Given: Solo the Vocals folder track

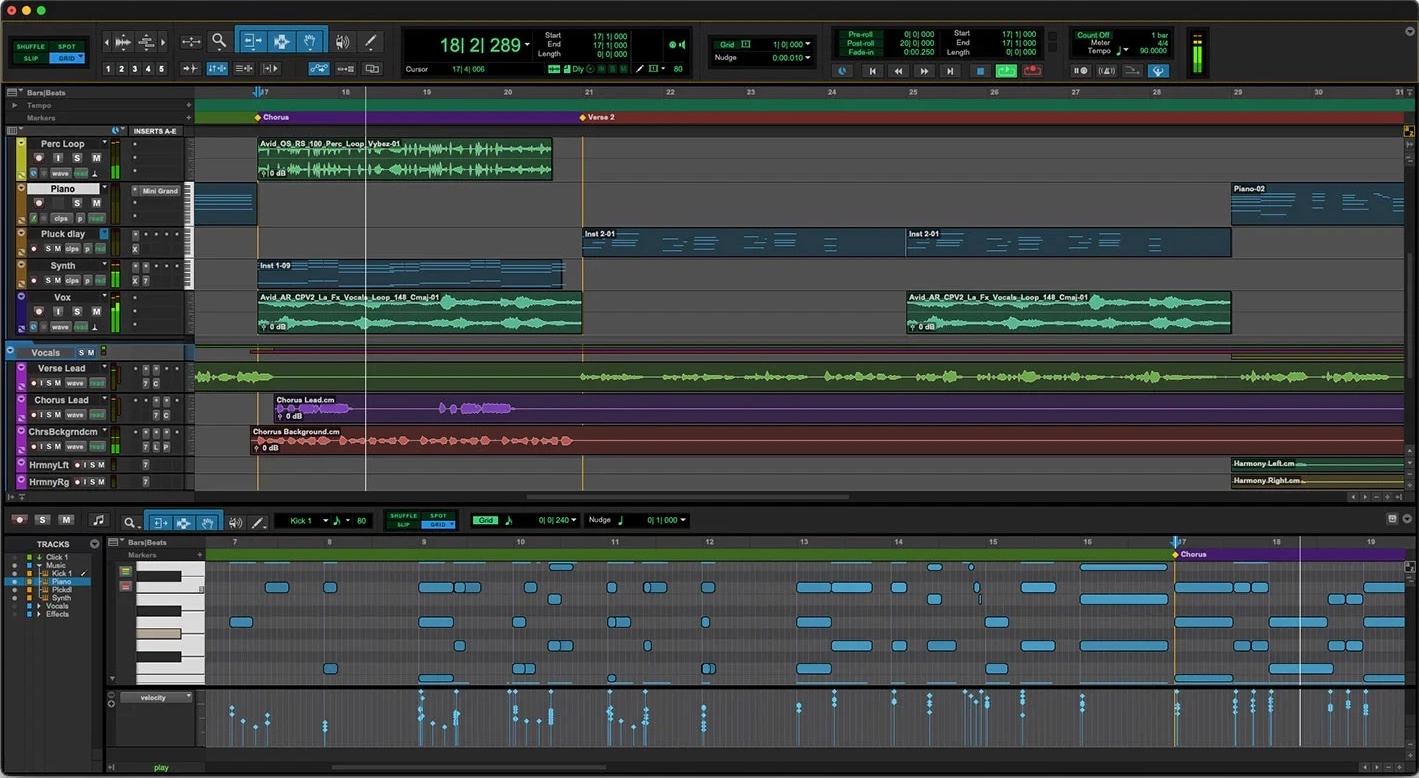Looking at the screenshot, I should pyautogui.click(x=82, y=353).
